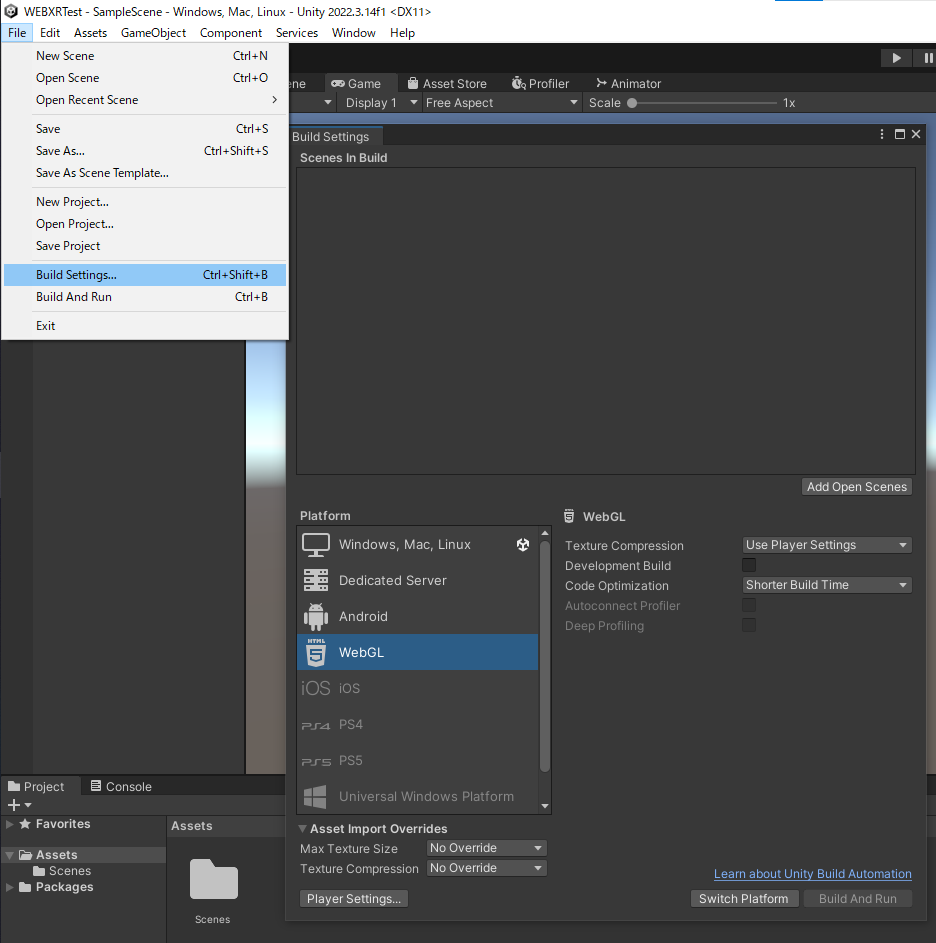Collapse the Assets tree item

pyautogui.click(x=10, y=855)
